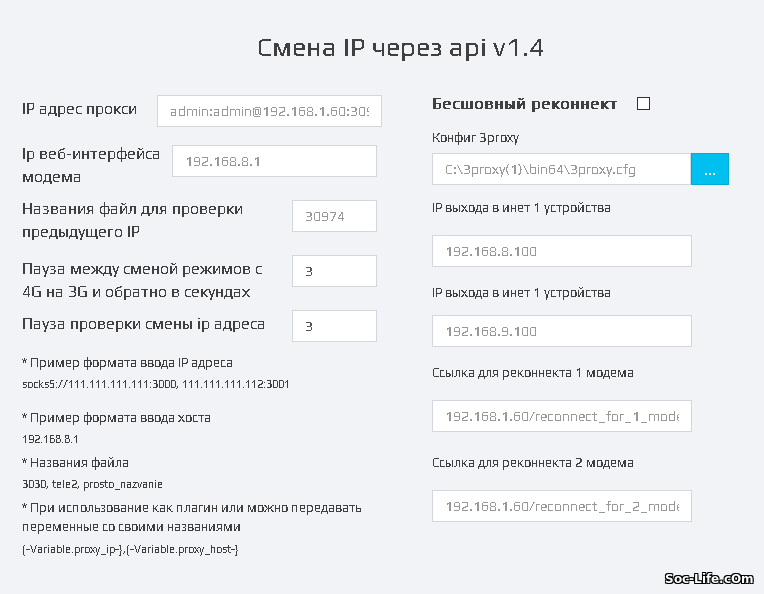Enable the Бесшовный реконнект checkbox
Screen dimensions: 764x594
[643, 104]
